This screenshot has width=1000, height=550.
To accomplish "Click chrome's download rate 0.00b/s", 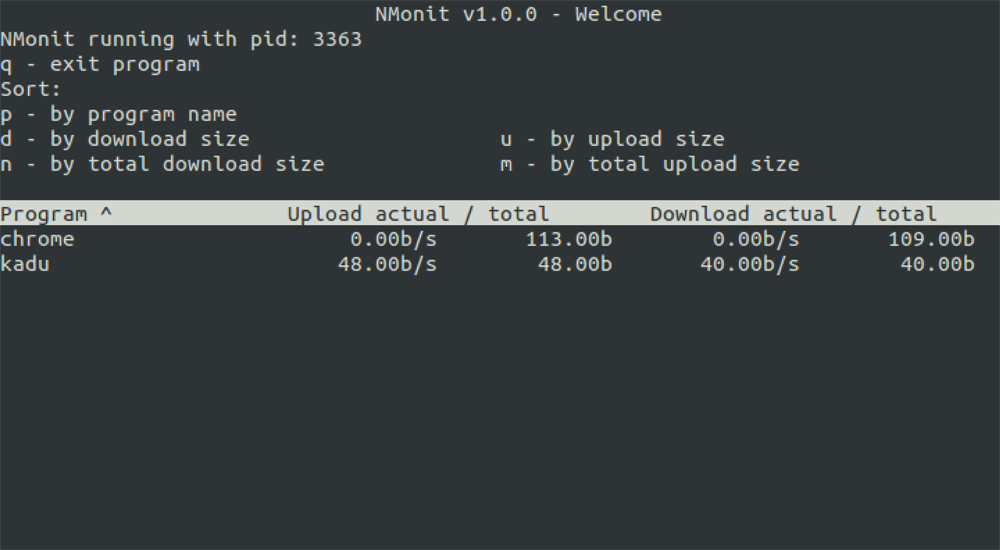I will (756, 239).
